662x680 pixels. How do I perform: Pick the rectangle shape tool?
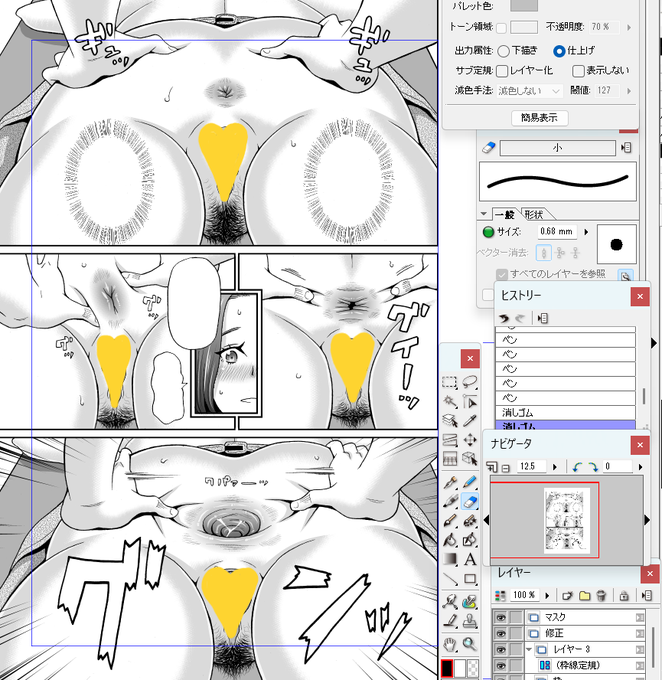pos(470,579)
